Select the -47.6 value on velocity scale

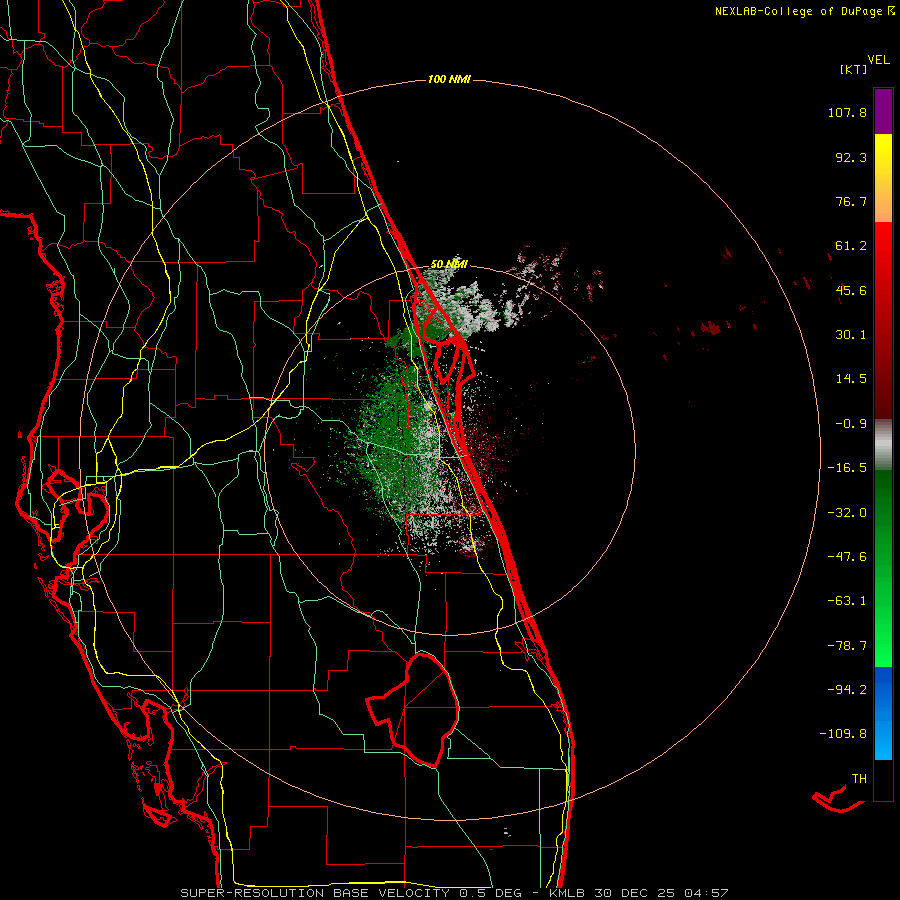(x=847, y=557)
